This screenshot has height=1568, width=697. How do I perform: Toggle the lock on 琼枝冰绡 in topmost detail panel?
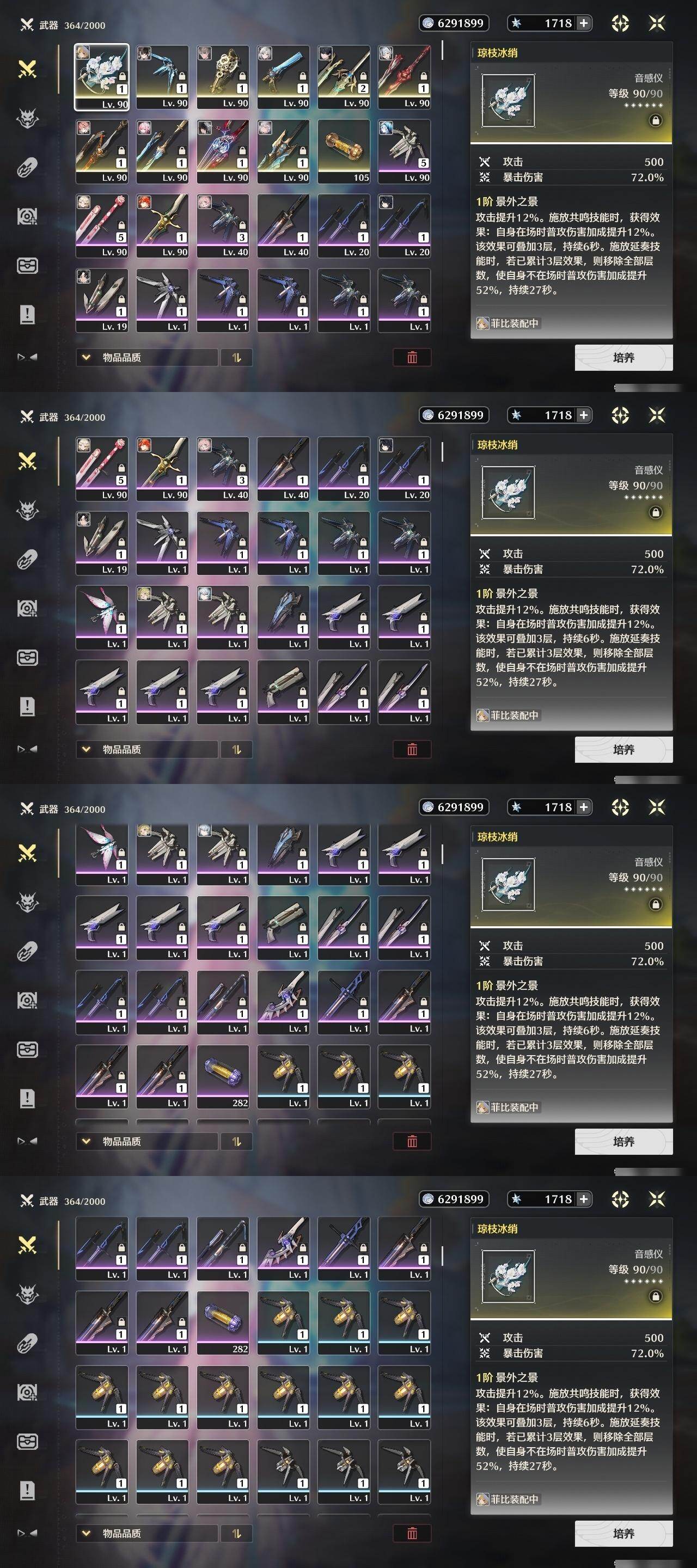655,120
